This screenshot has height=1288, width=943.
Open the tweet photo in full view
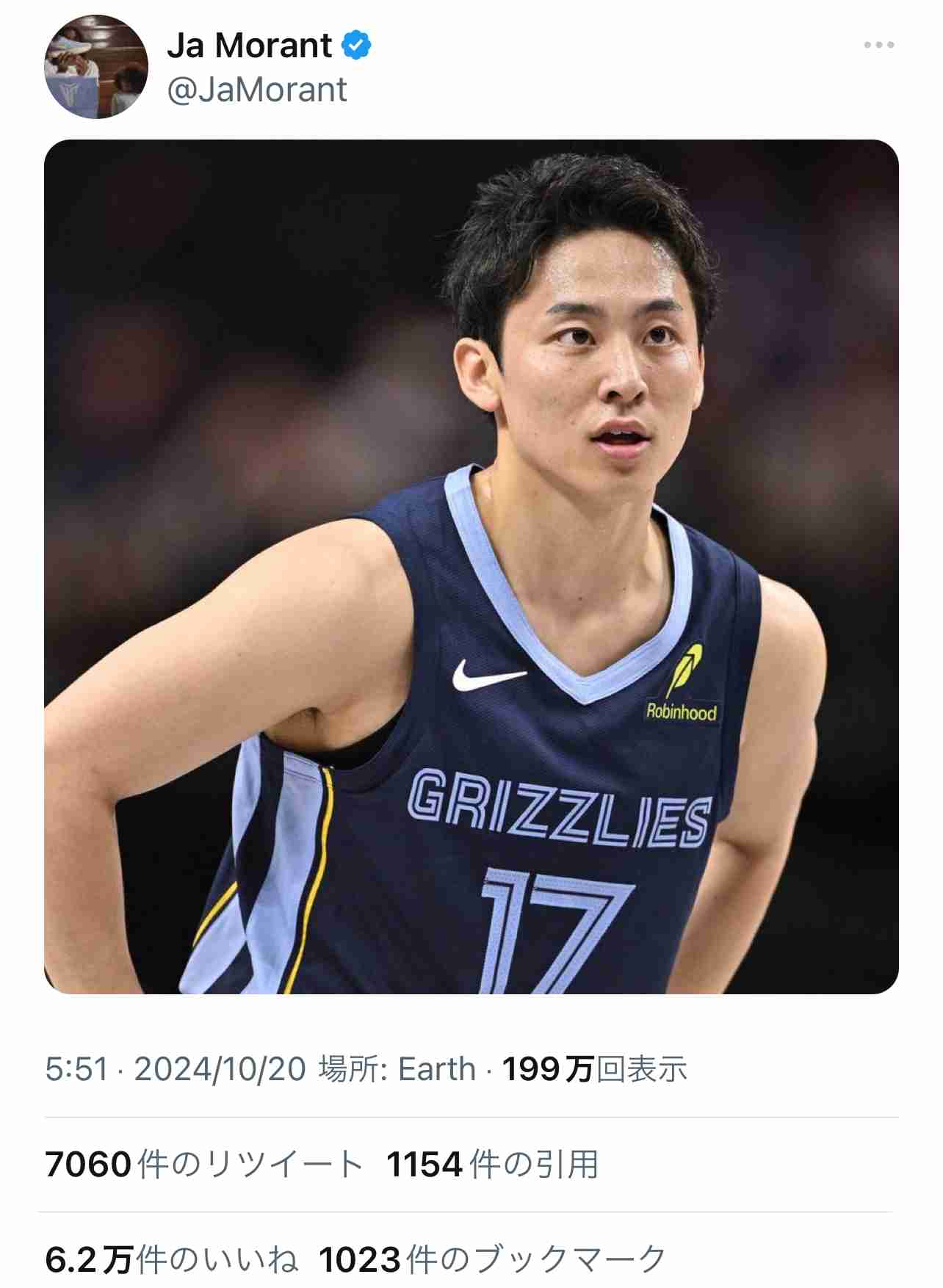pyautogui.click(x=471, y=566)
